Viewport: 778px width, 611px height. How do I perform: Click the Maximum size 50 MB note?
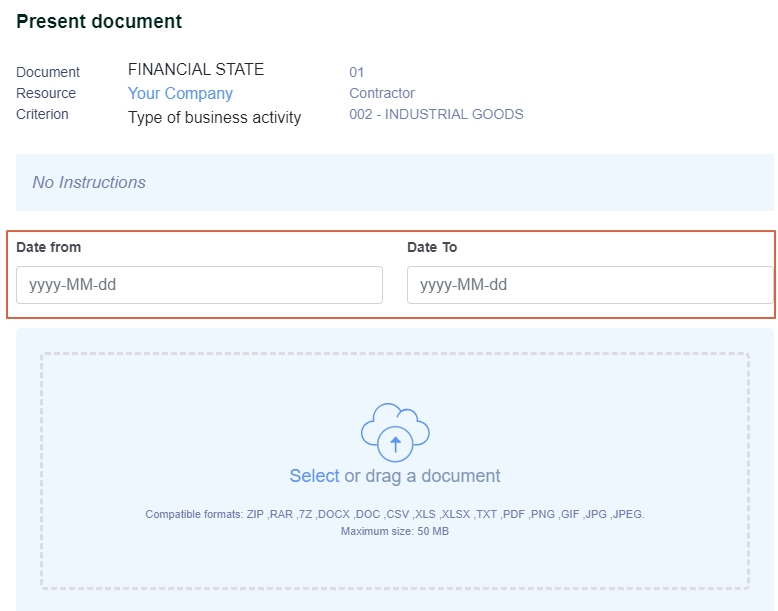395,531
